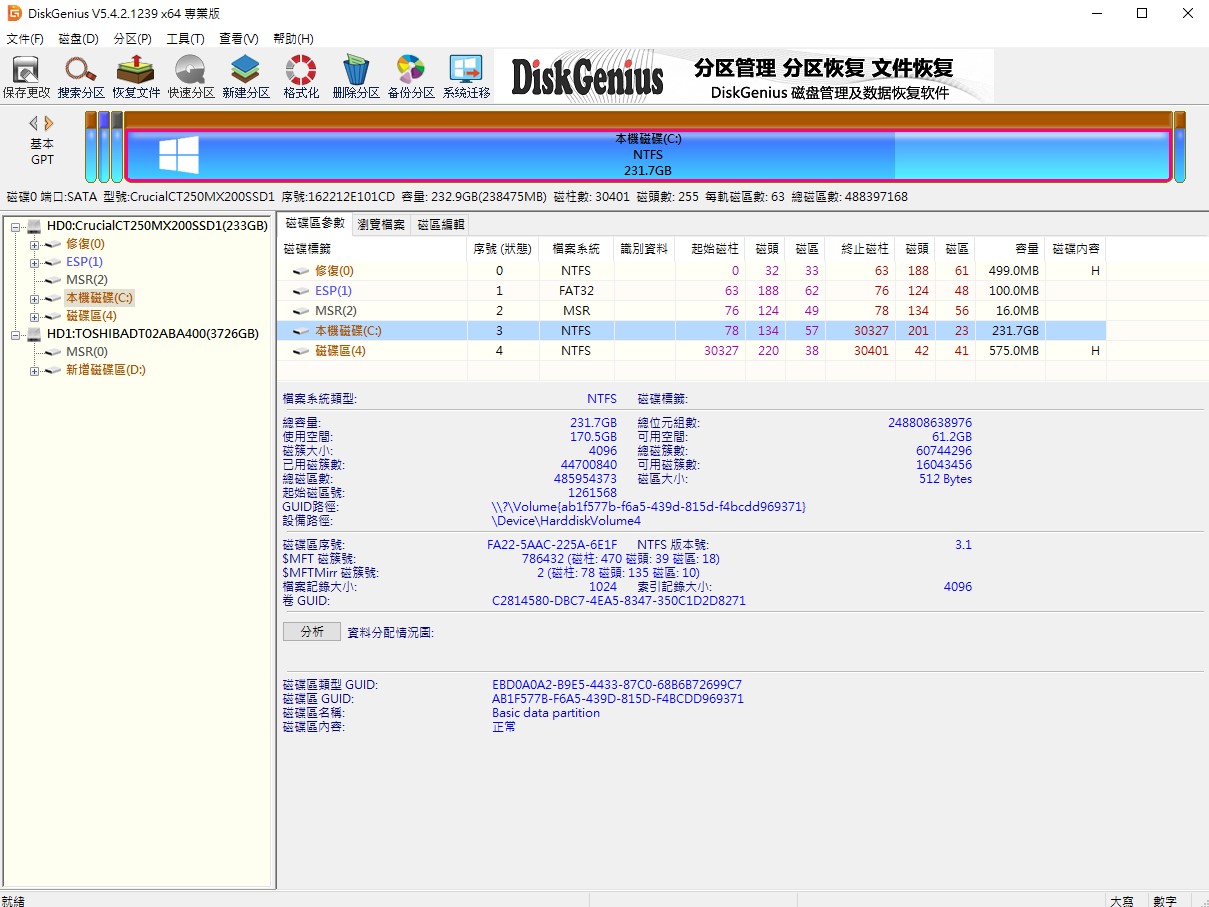Switch to the 瀏覽檔案 tab

tap(381, 225)
